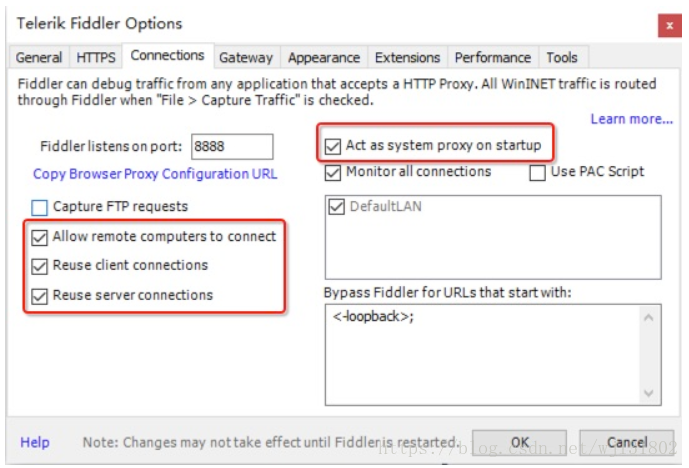Go to the Appearance tab
The width and height of the screenshot is (689, 468).
pyautogui.click(x=324, y=58)
